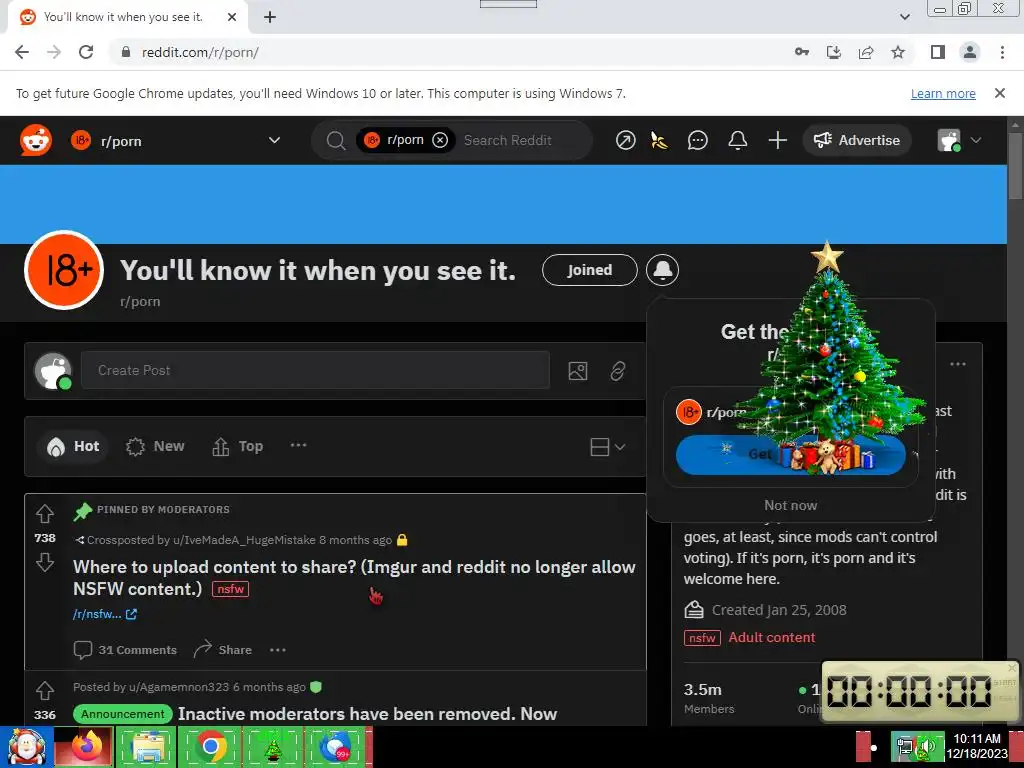Viewport: 1024px width, 768px height.
Task: Click the install app icon in address bar
Action: [834, 52]
